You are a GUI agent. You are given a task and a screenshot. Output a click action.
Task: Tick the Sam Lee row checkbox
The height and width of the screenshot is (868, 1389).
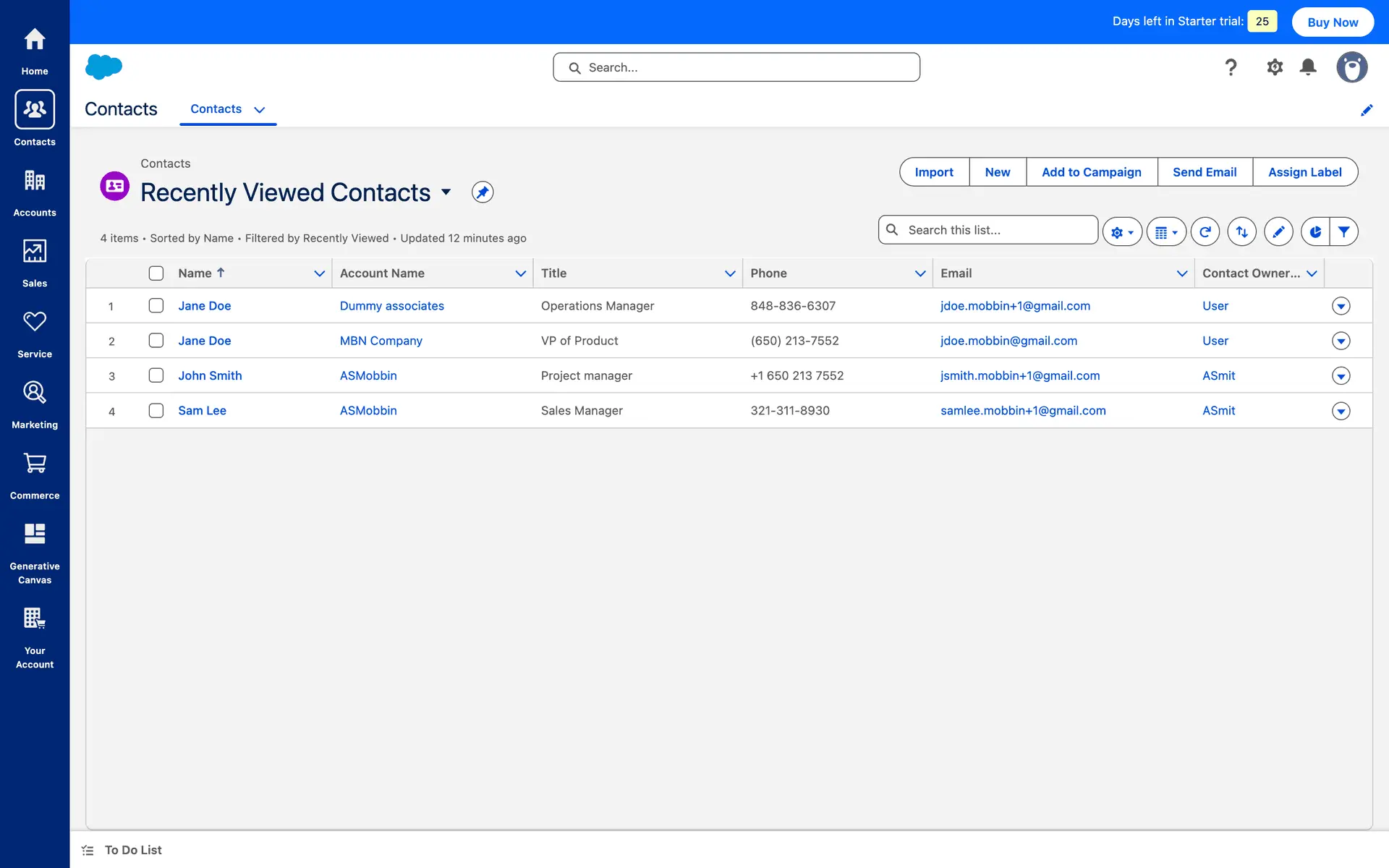156,411
